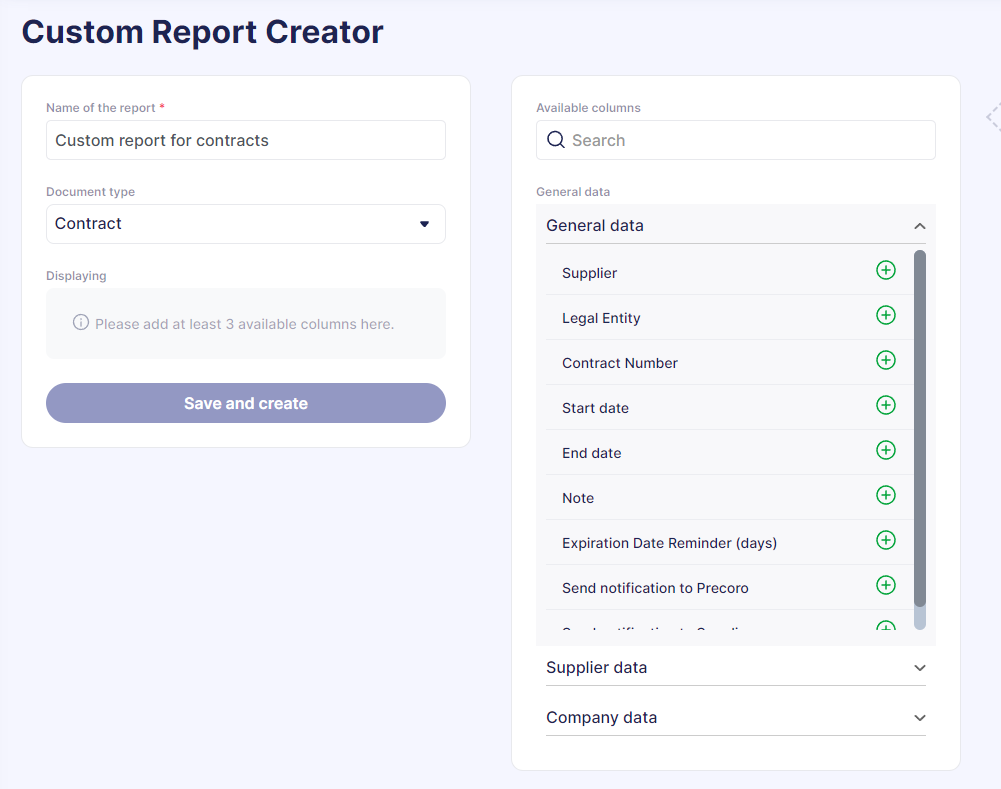Add Send notification to Precoro column
The width and height of the screenshot is (1001, 789).
click(x=885, y=585)
